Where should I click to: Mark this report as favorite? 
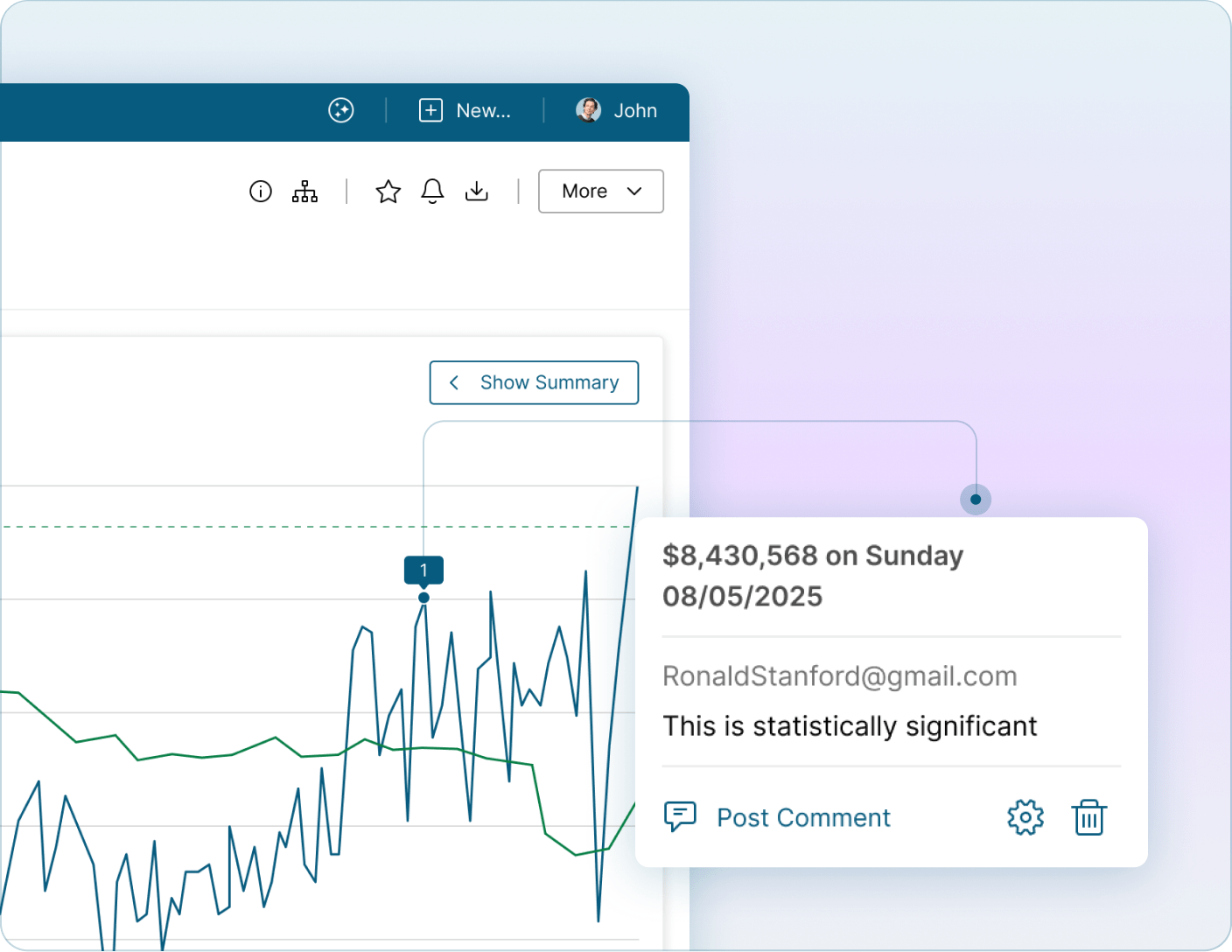[388, 191]
